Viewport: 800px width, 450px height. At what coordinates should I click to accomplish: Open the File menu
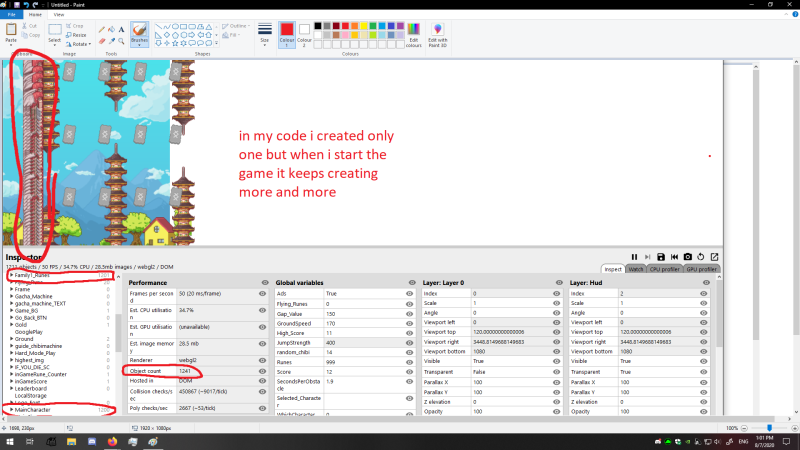11,14
